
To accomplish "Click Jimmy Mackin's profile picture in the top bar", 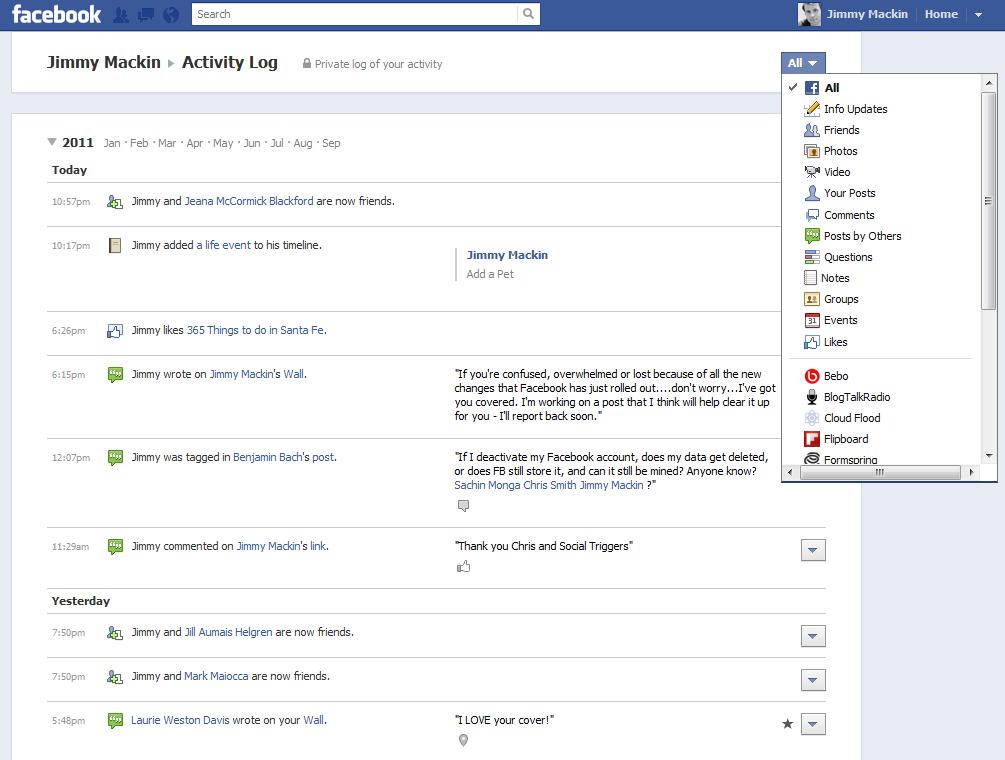I will click(809, 14).
